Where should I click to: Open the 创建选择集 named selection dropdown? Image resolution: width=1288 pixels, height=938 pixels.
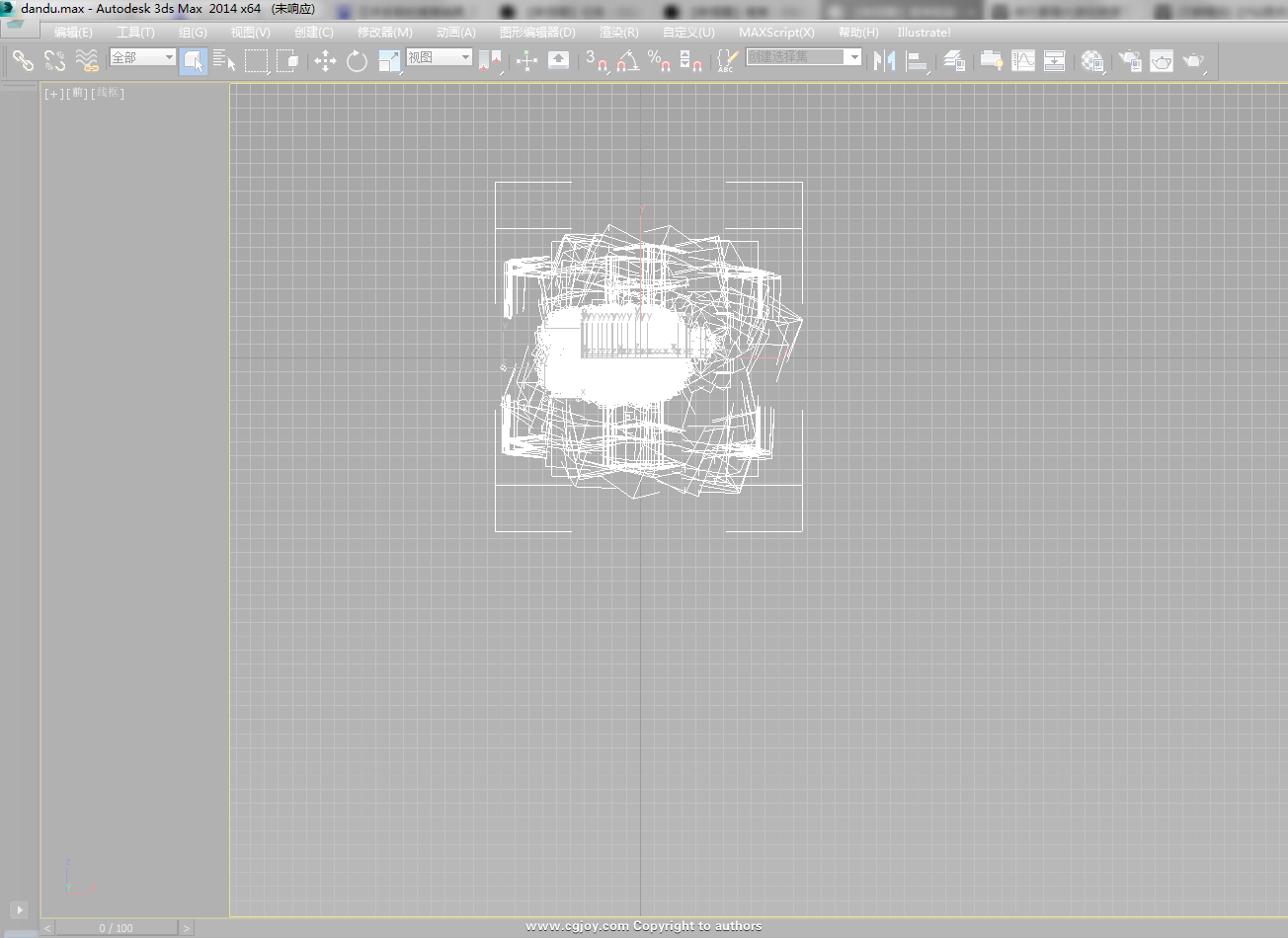[x=803, y=57]
